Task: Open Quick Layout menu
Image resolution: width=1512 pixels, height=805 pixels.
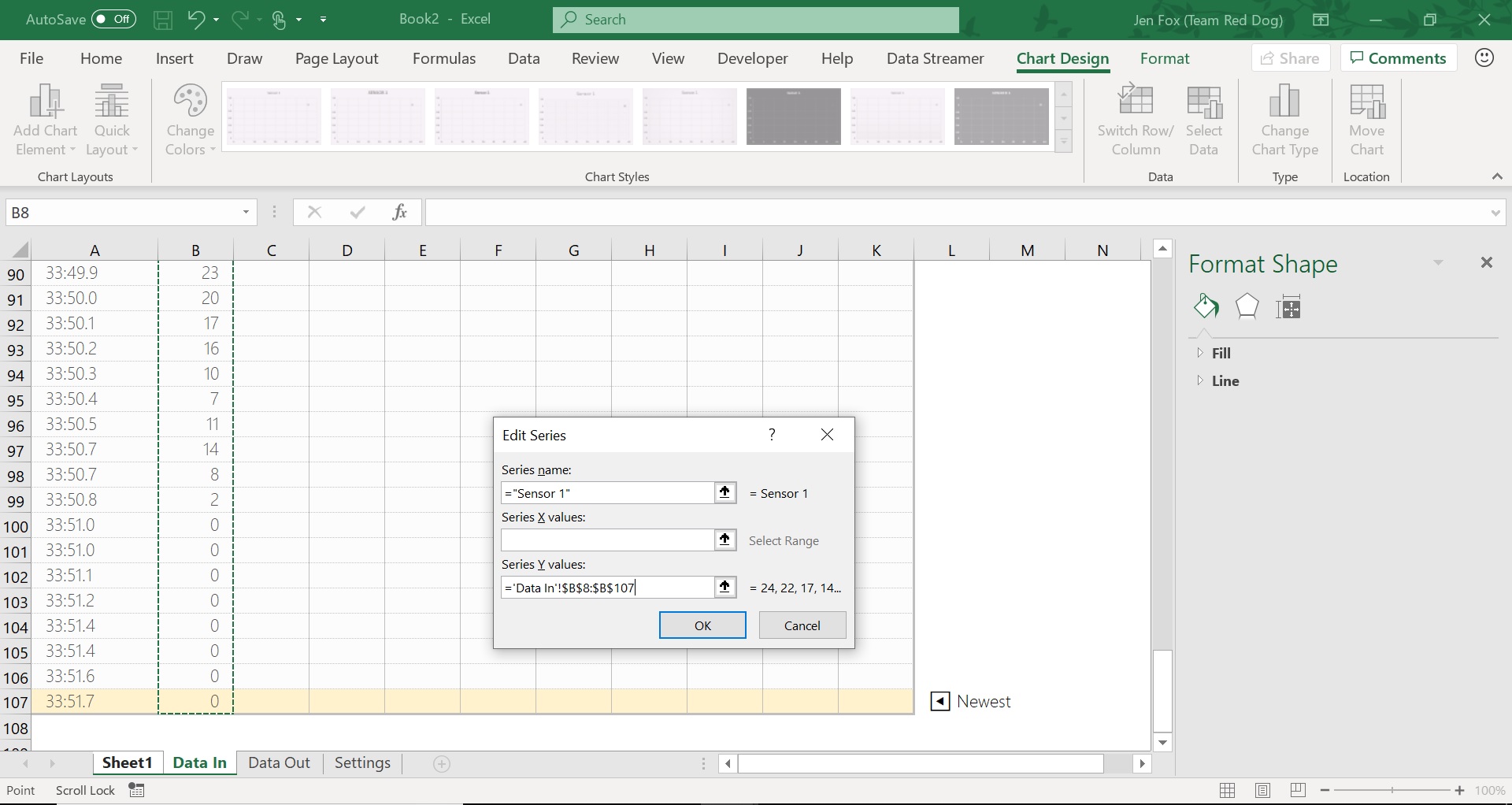Action: (112, 120)
